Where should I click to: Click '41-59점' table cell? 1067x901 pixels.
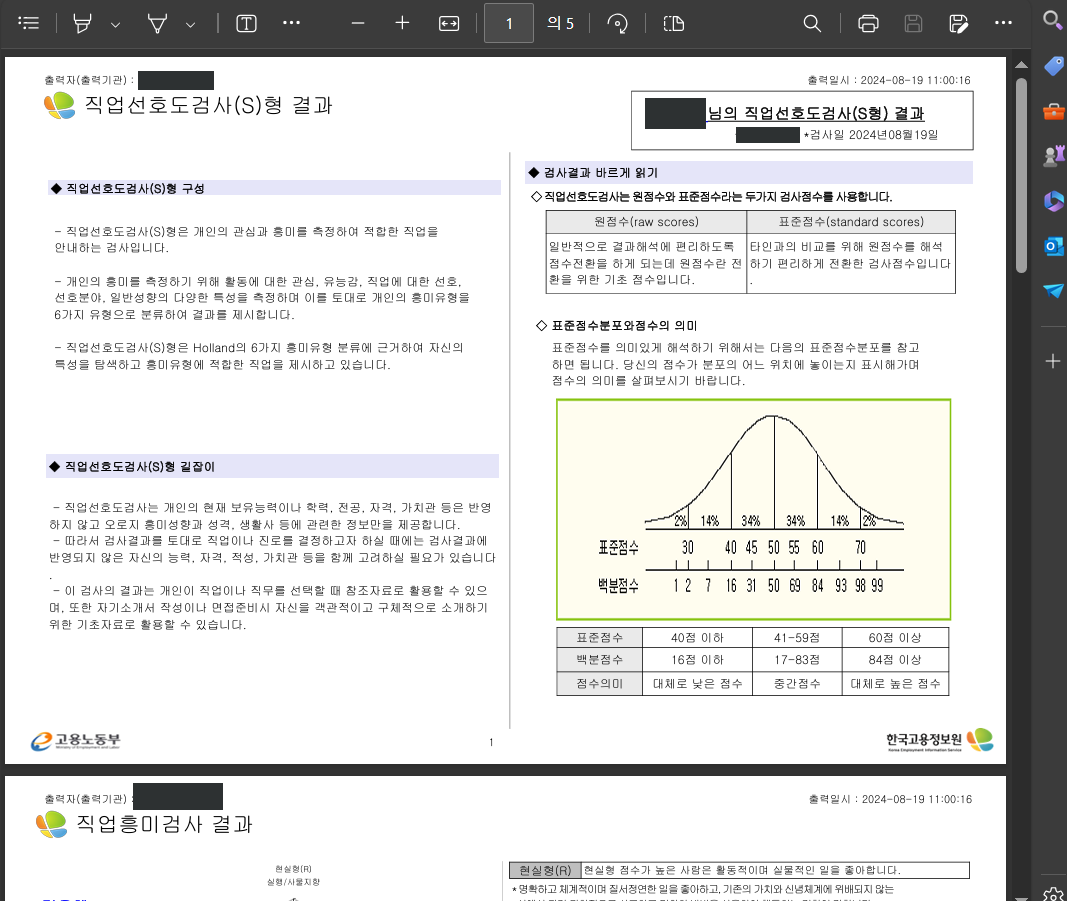coord(797,638)
